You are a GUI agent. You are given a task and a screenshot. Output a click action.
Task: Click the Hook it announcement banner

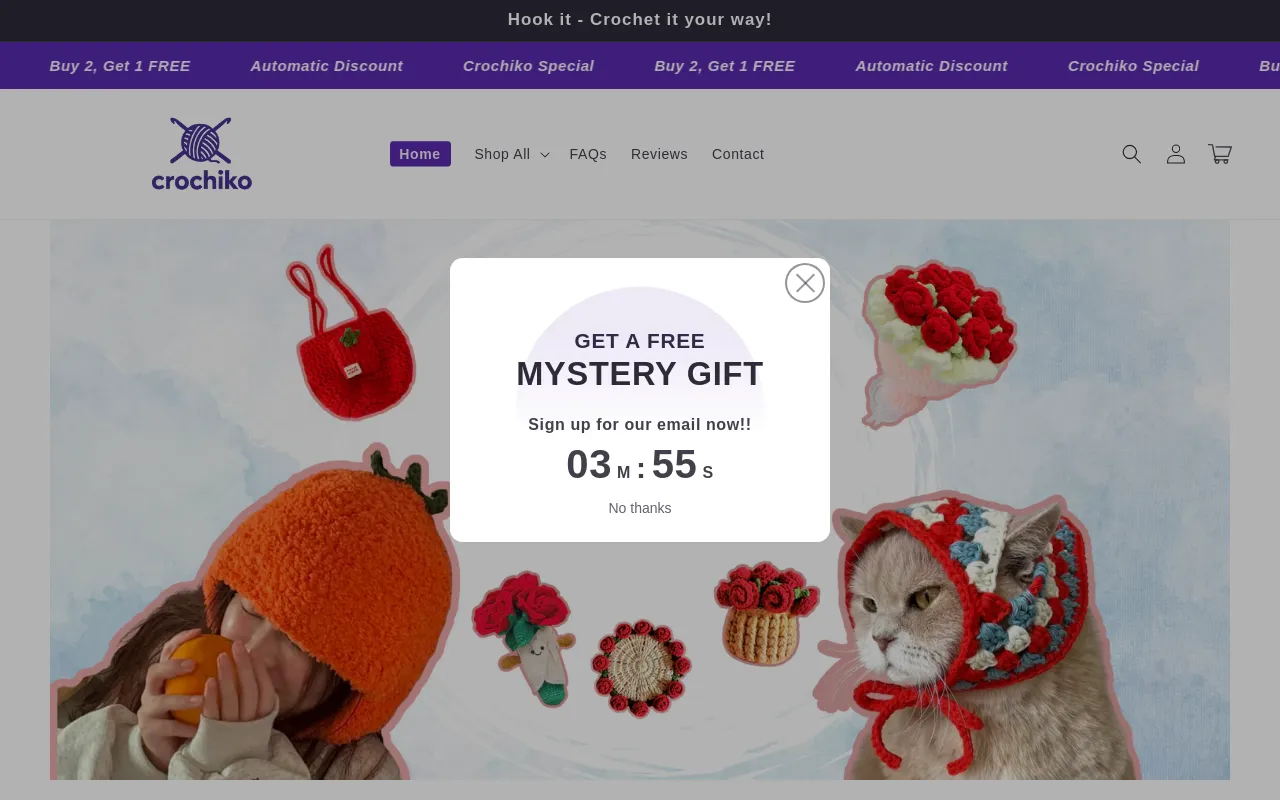(x=640, y=20)
